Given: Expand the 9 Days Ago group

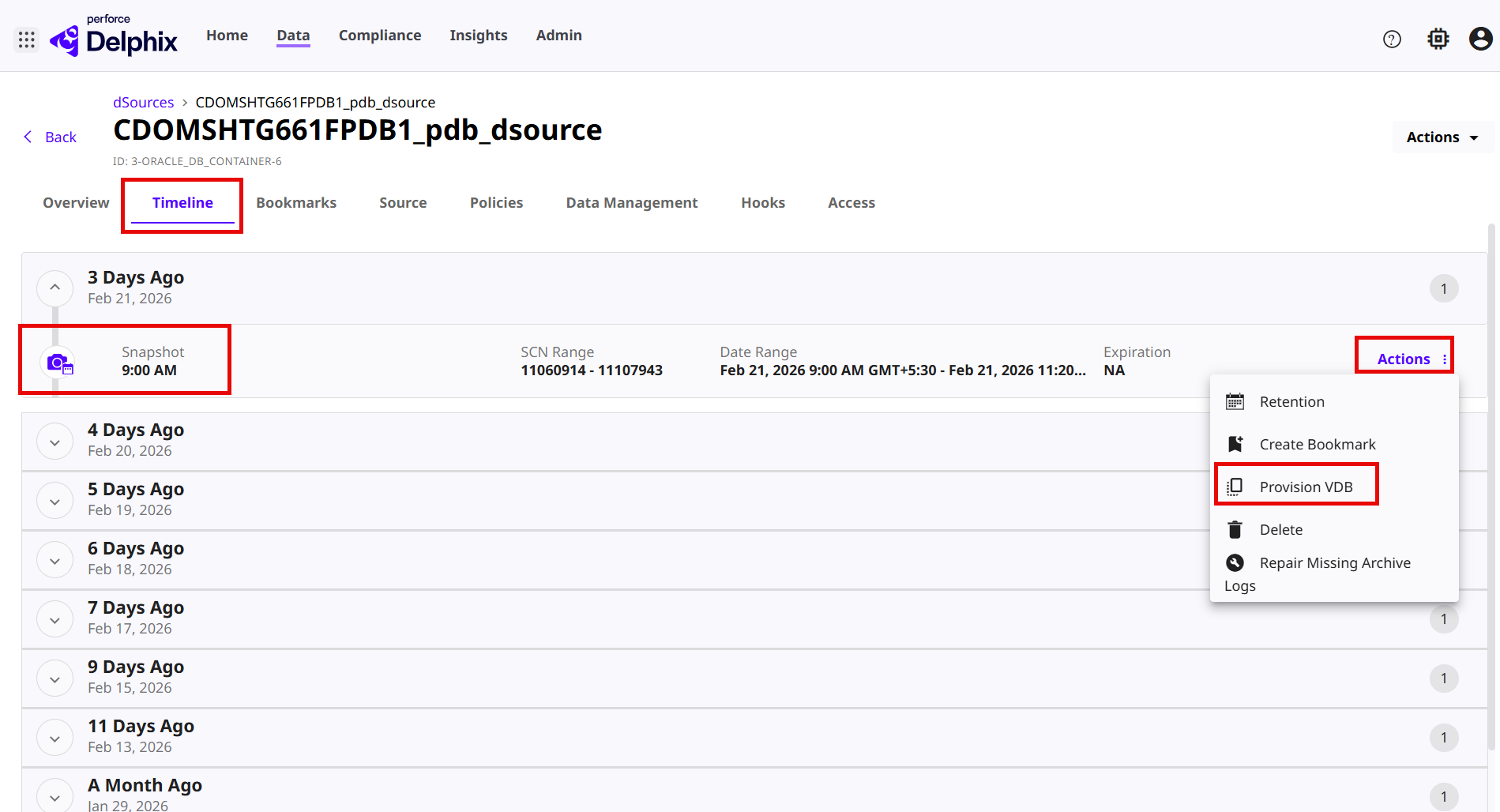Looking at the screenshot, I should pos(55,679).
